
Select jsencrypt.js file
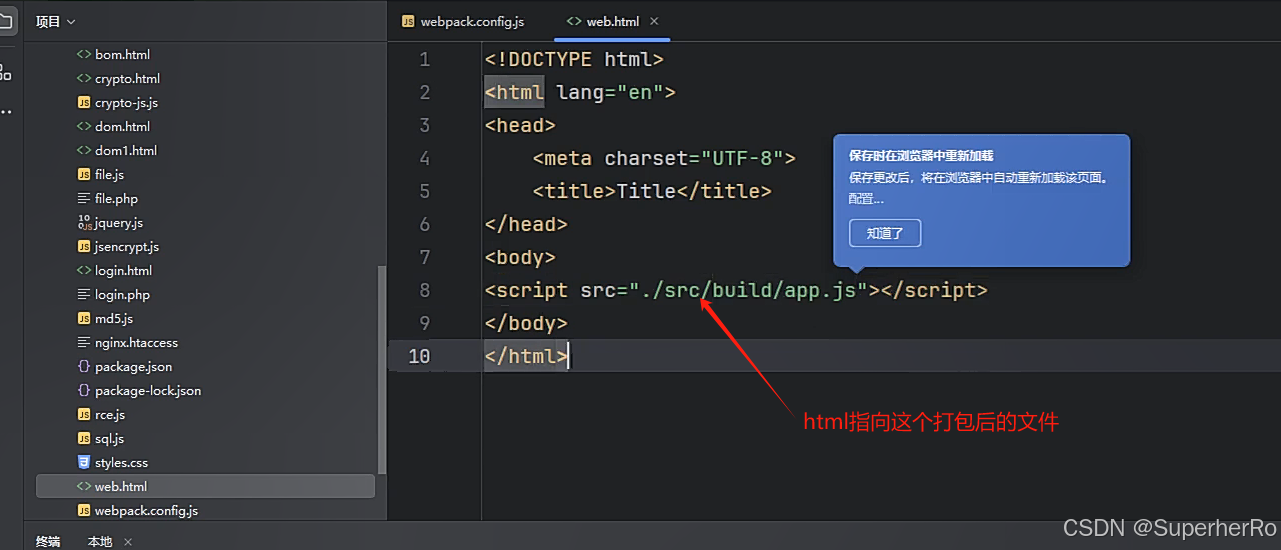click(126, 247)
